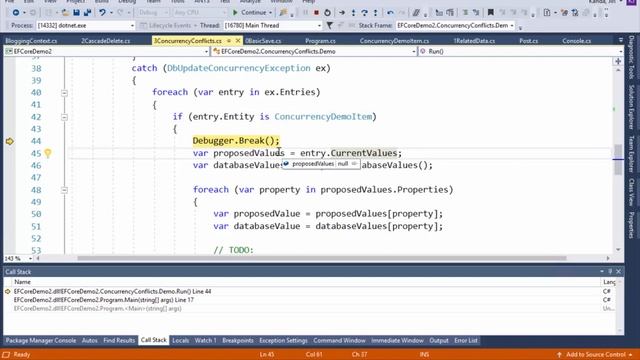Open the Diagnostic Tools side tab
Screen dimensions: 640x360
tap(631, 58)
